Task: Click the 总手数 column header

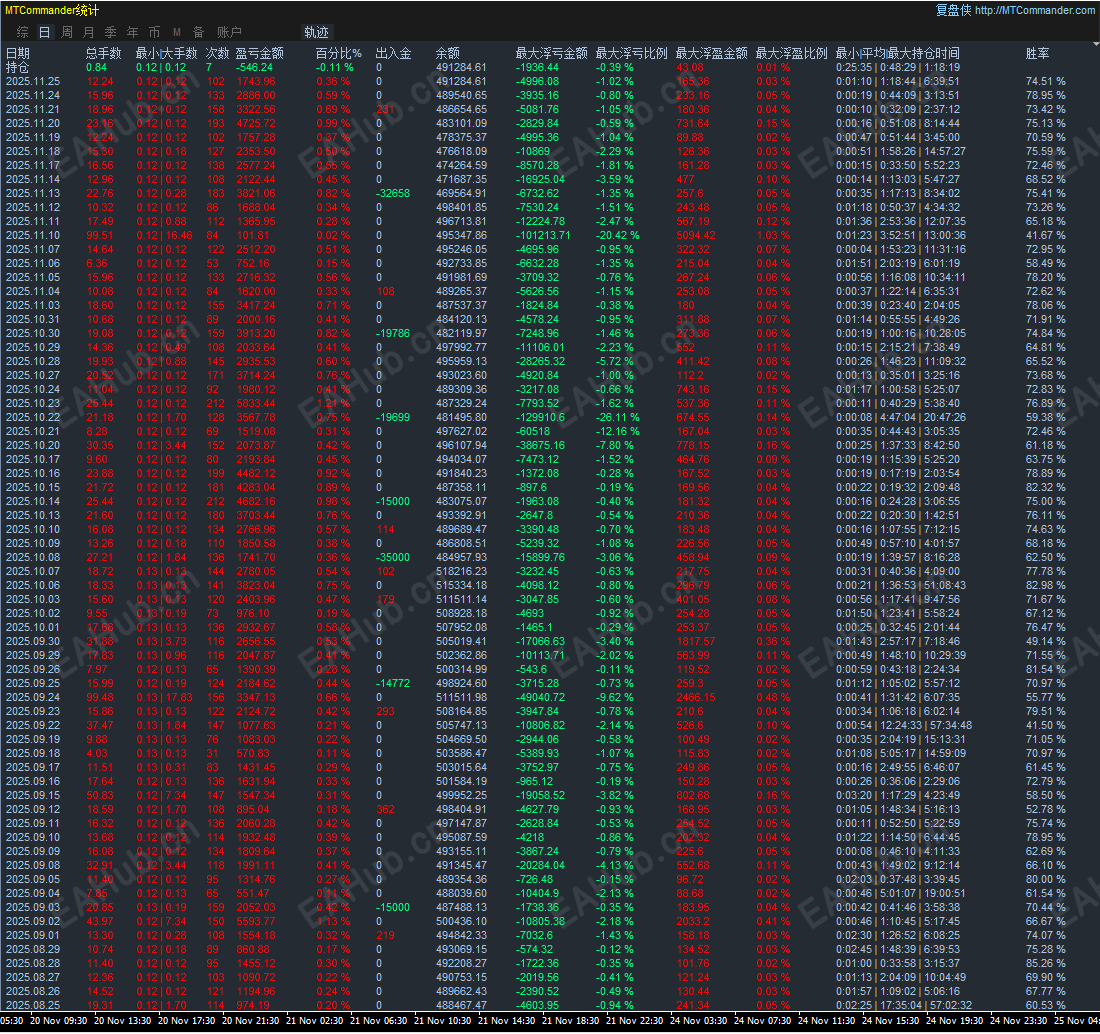Action: (x=104, y=53)
